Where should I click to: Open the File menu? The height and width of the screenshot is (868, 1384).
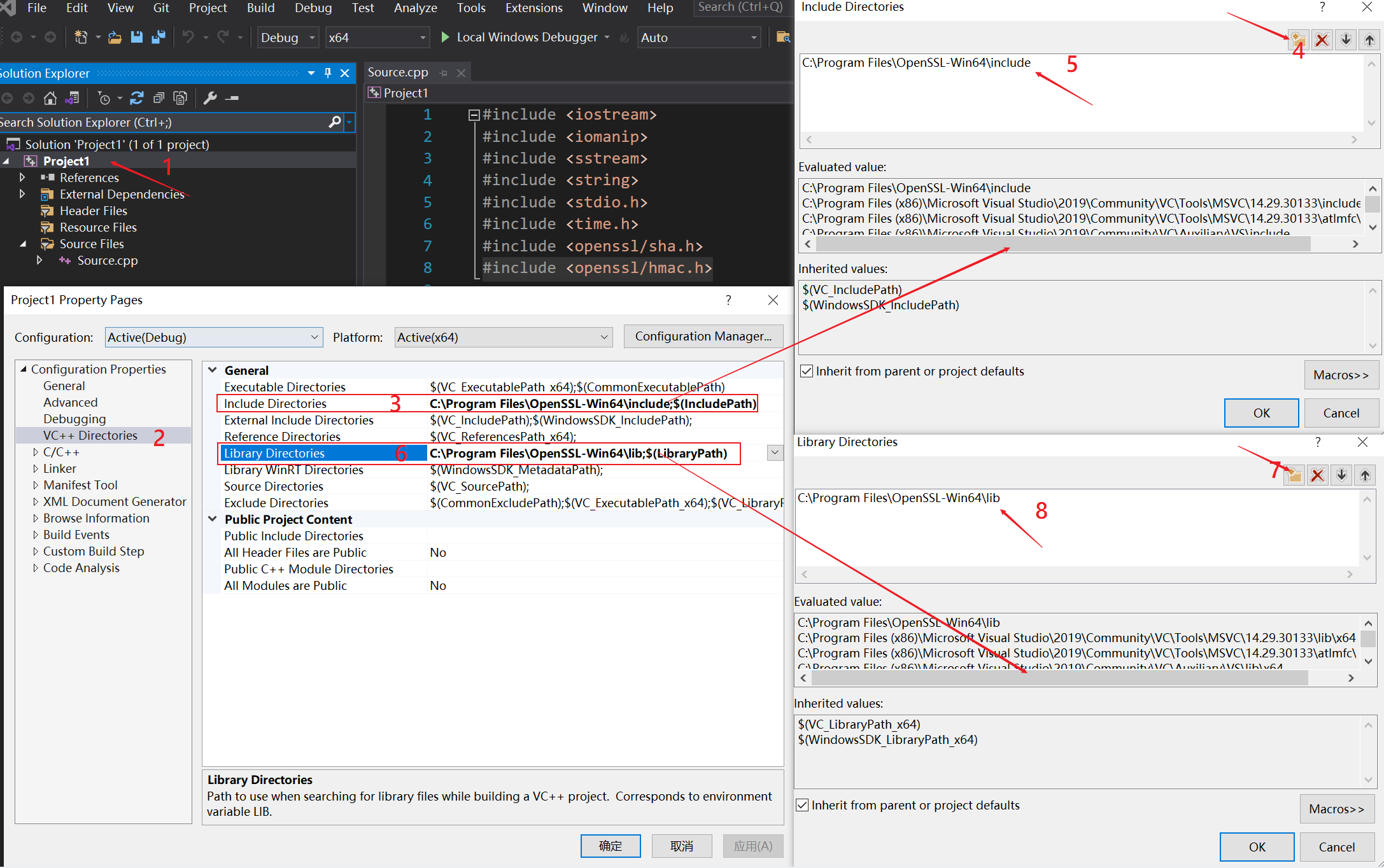click(37, 8)
